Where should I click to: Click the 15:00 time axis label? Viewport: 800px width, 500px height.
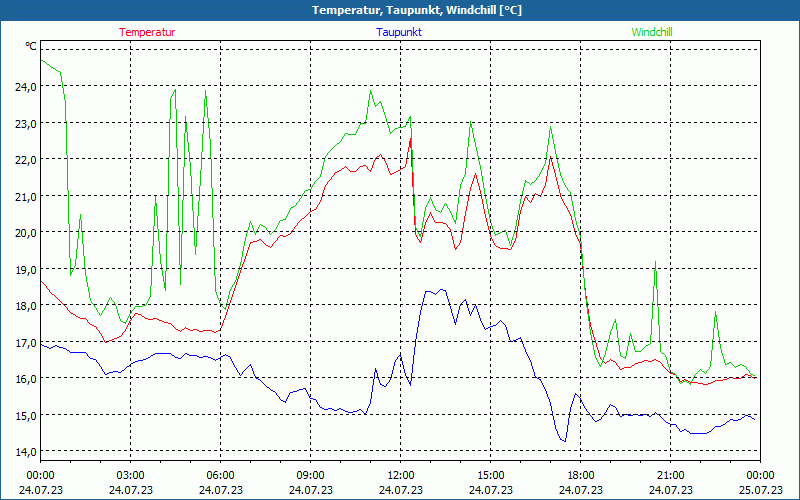[491, 476]
